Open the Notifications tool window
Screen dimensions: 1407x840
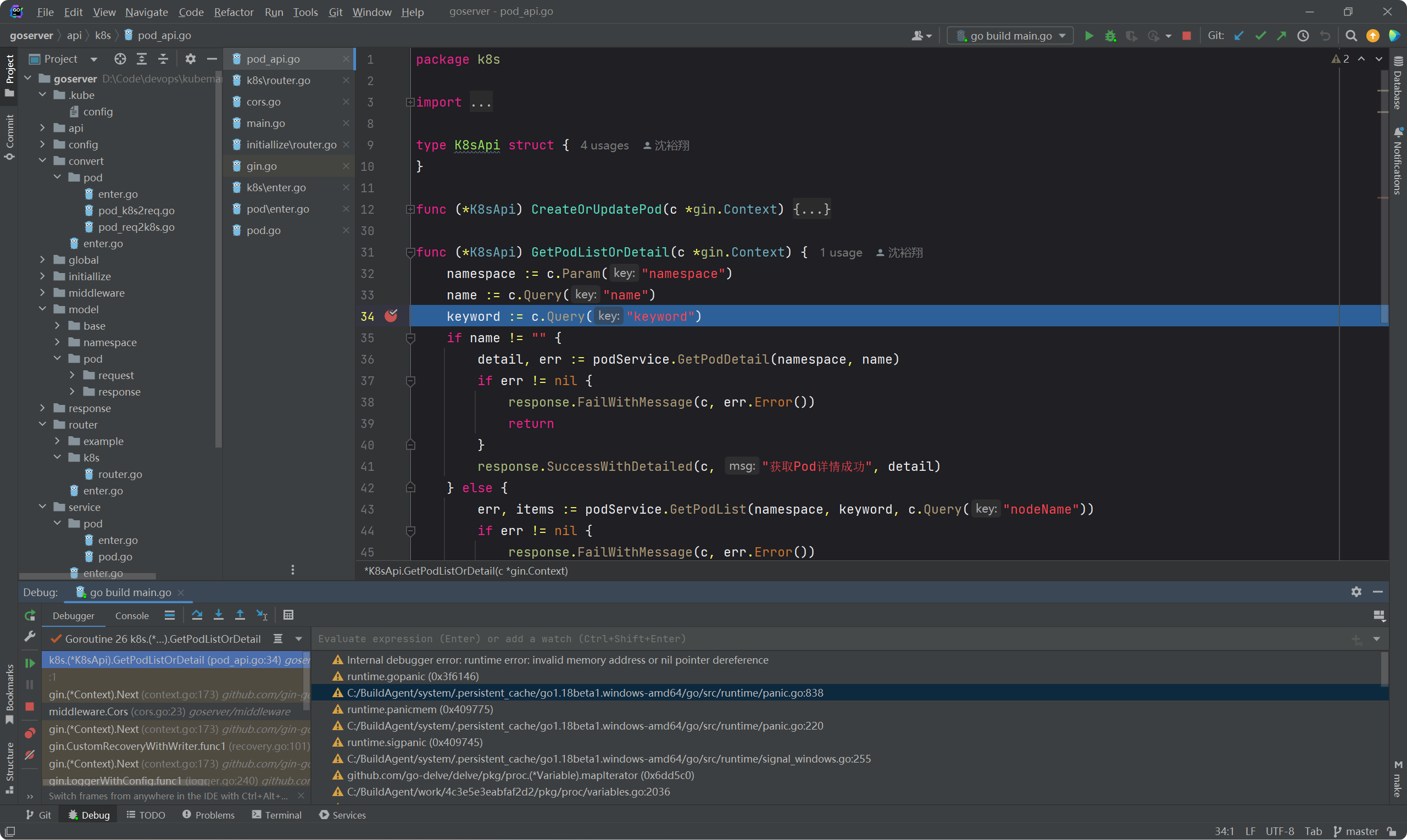(1398, 161)
